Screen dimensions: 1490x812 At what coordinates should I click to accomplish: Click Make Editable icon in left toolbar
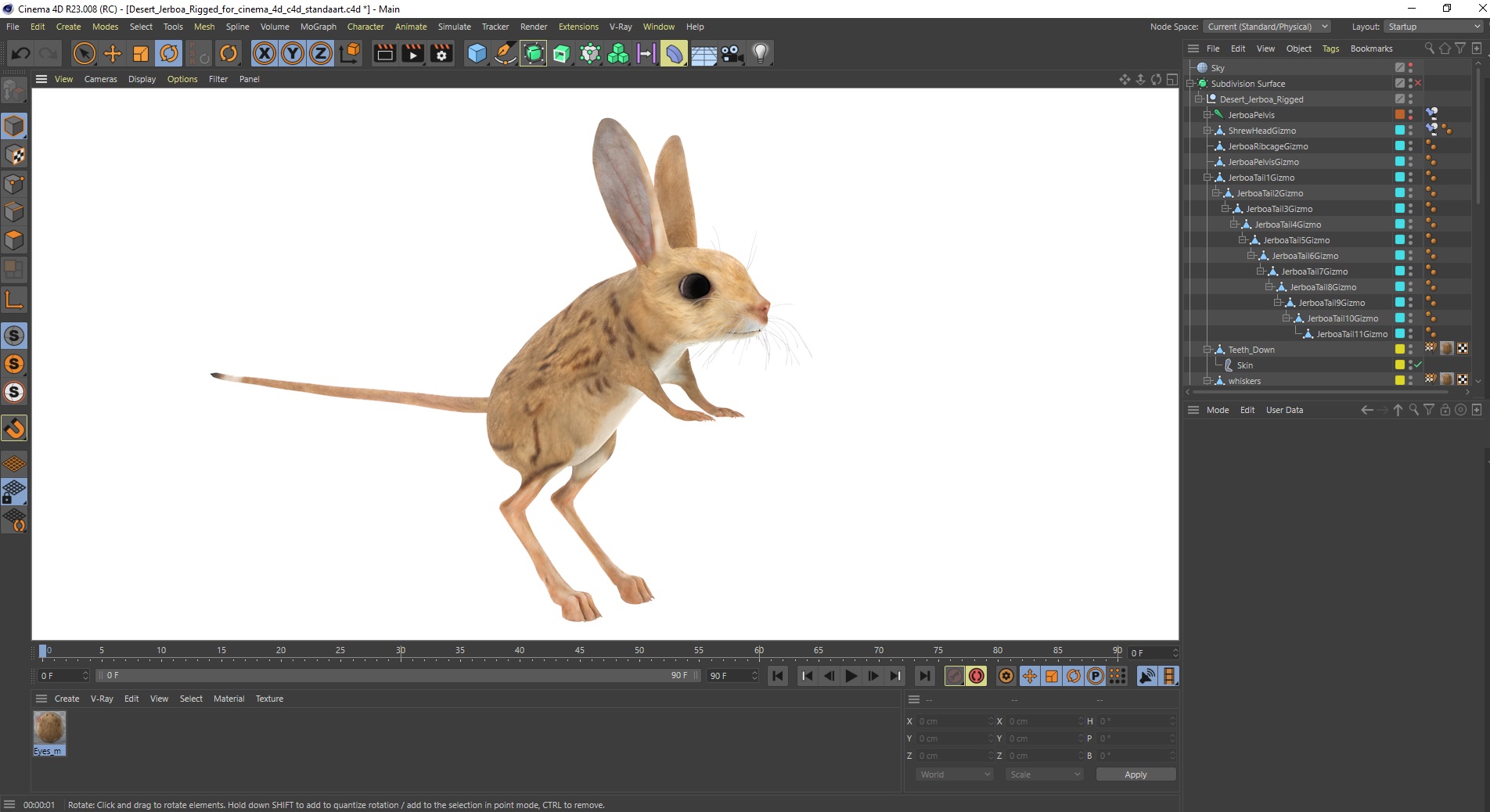(14, 91)
